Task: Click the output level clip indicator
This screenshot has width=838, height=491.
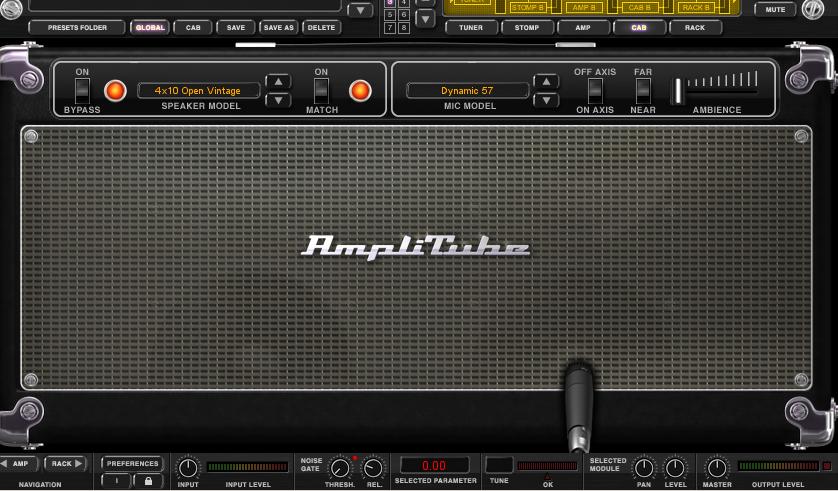Action: point(827,466)
